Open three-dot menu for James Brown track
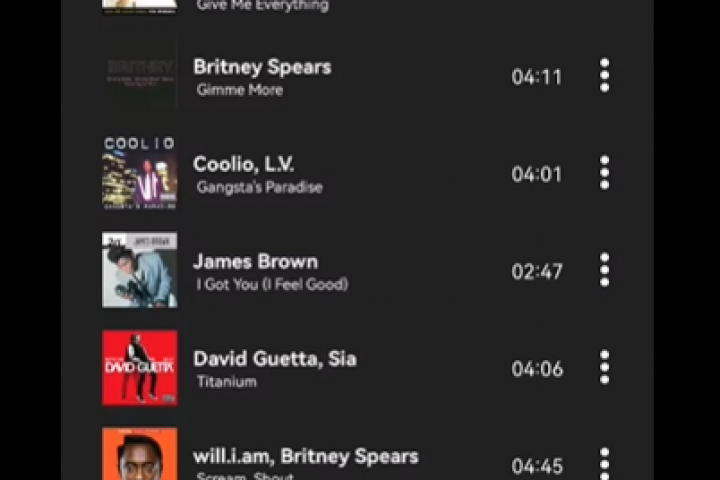This screenshot has width=720, height=480. [x=605, y=270]
